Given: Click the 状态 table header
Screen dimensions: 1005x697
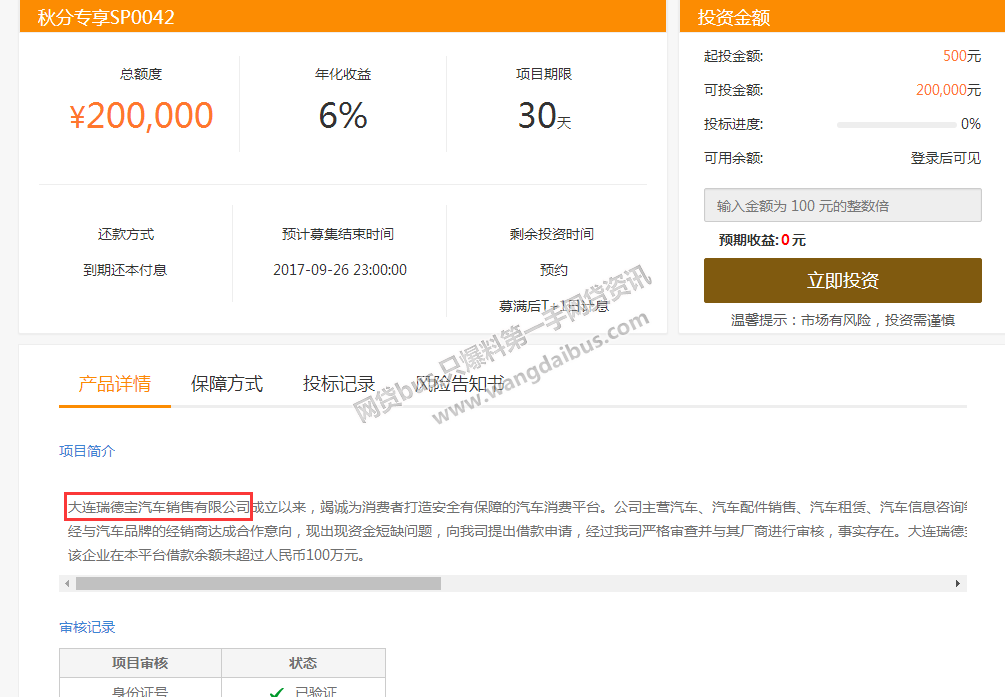Looking at the screenshot, I should tap(303, 663).
